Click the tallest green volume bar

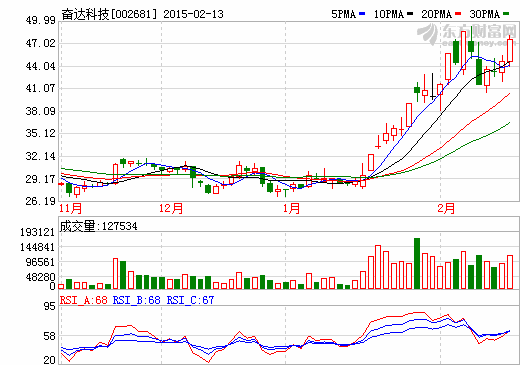[417, 263]
